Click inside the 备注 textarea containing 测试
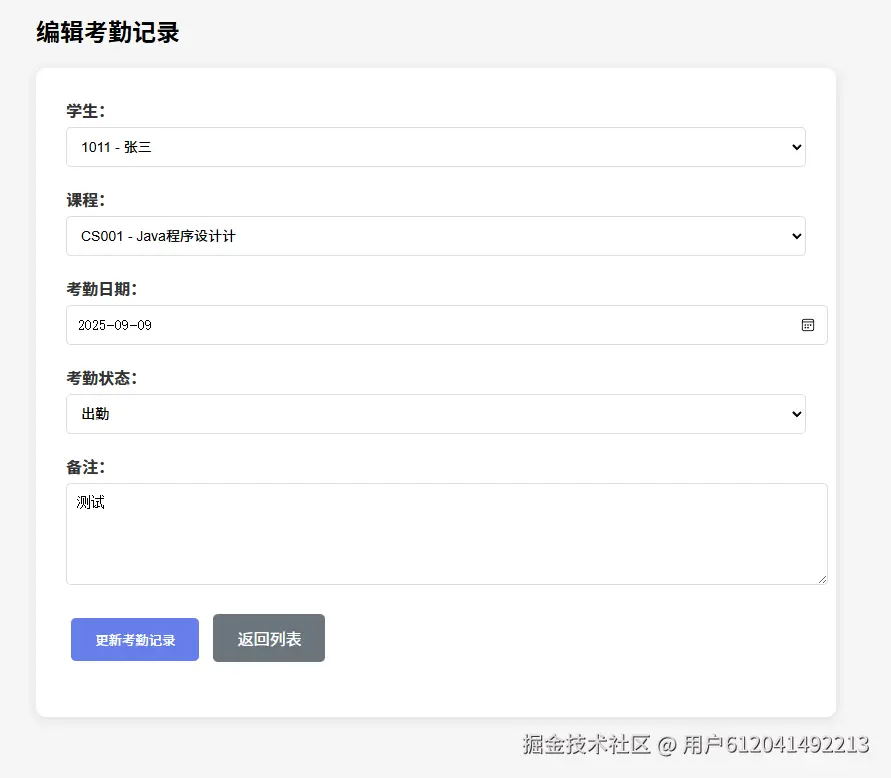891x778 pixels. [x=447, y=534]
